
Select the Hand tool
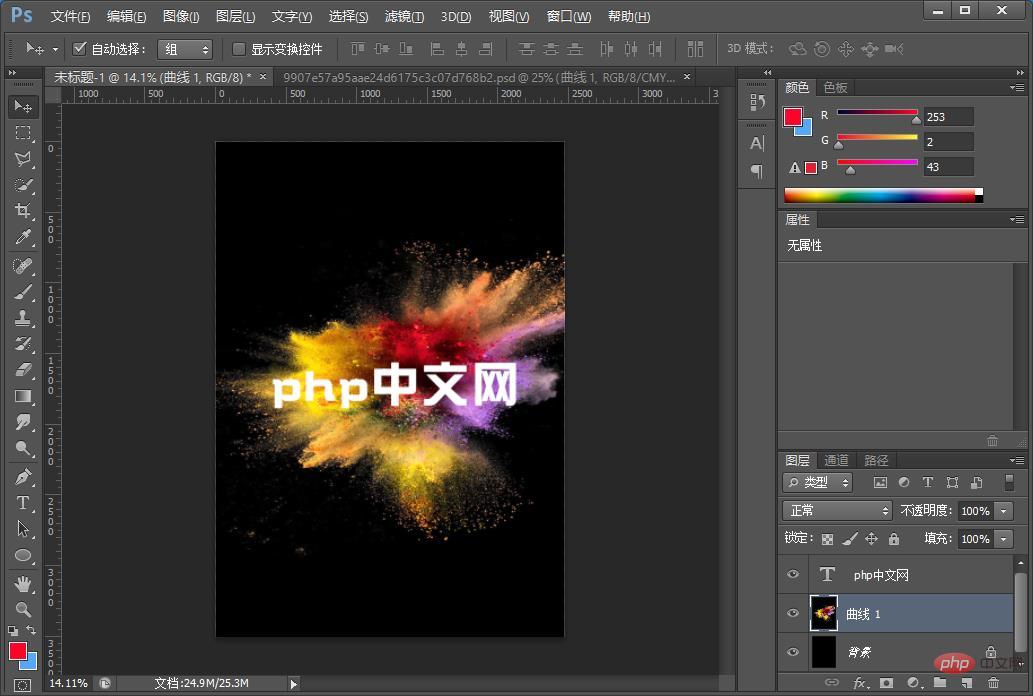click(x=23, y=583)
